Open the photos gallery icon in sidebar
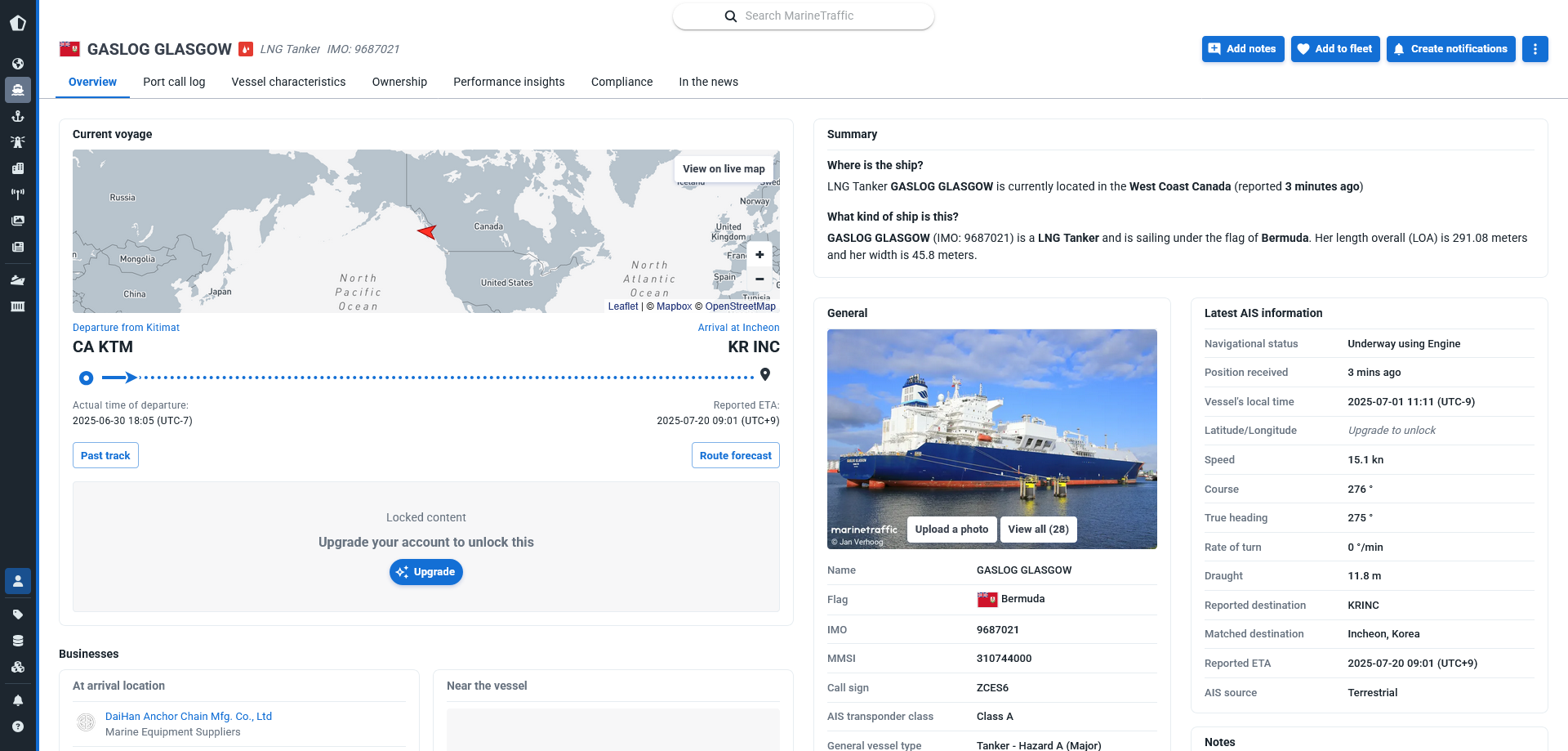1568x751 pixels. click(x=18, y=221)
